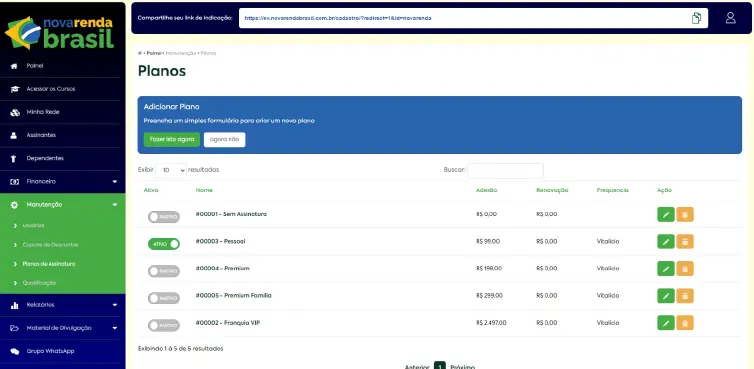Click the Painel breadcrumb link

click(154, 53)
